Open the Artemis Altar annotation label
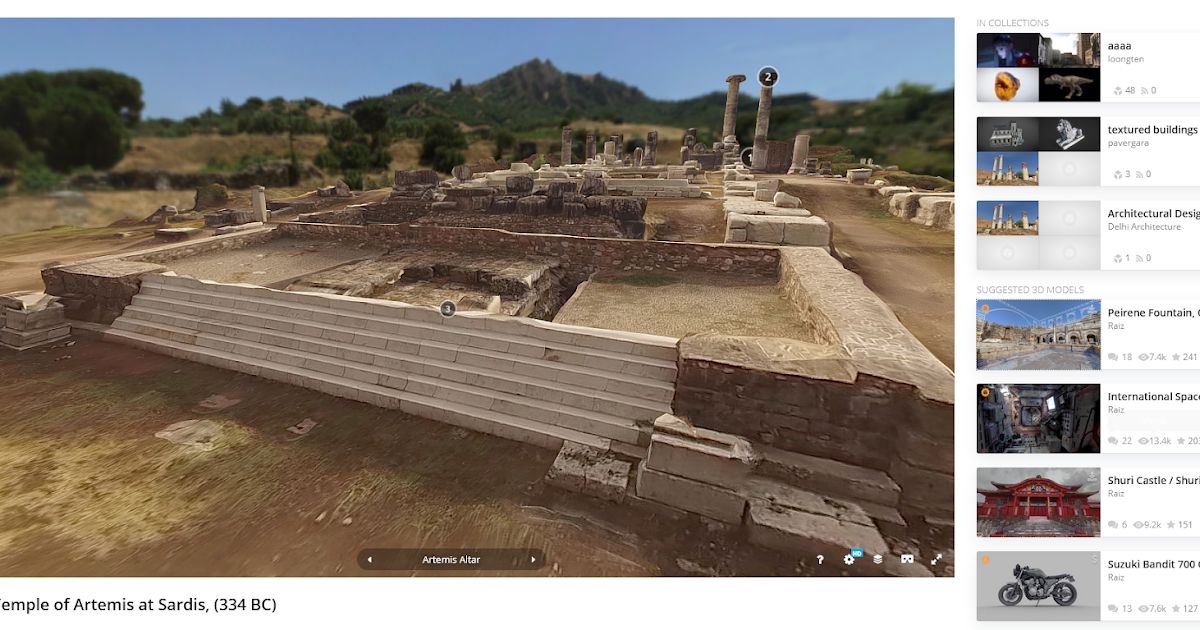The image size is (1200, 630). click(x=451, y=560)
